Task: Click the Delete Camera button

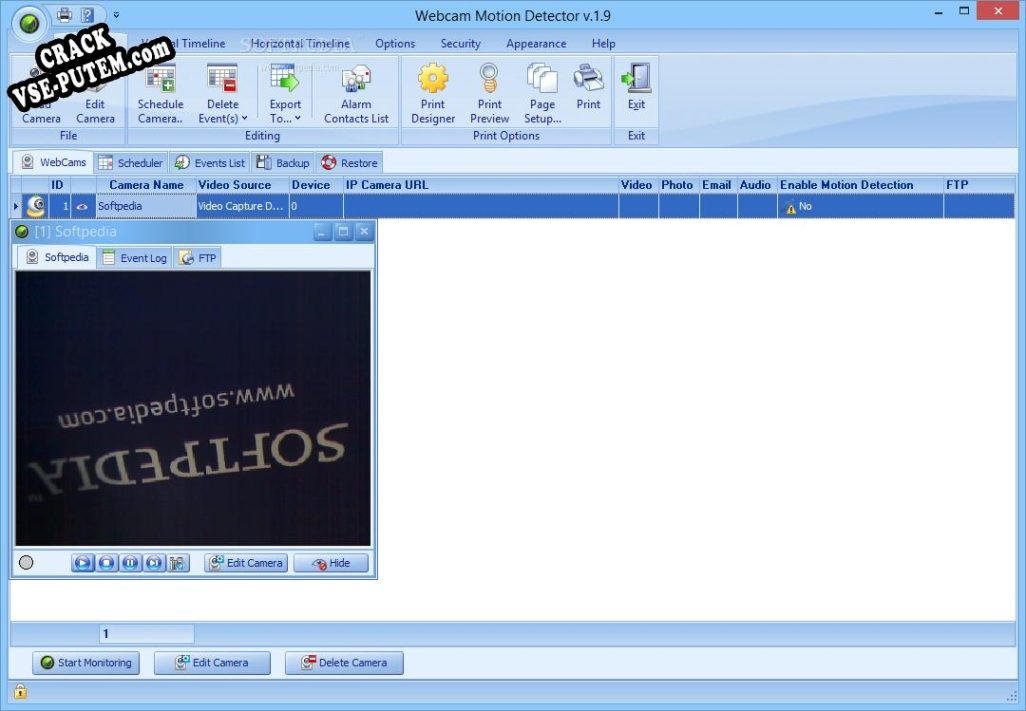Action: coord(343,663)
